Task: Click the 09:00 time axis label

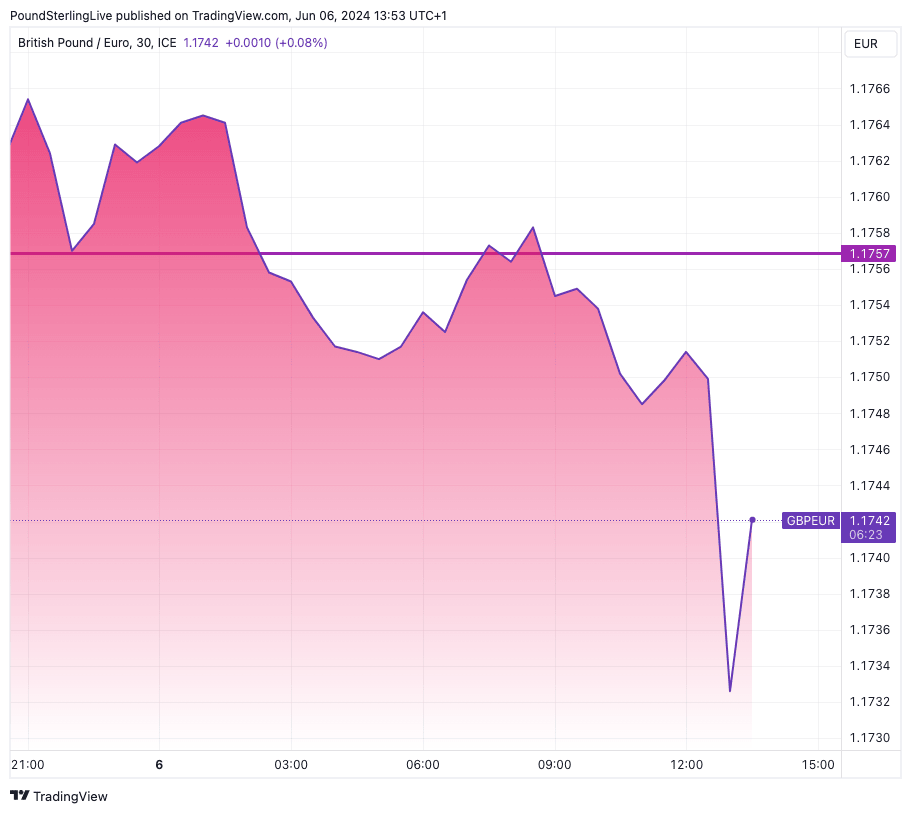Action: click(555, 765)
